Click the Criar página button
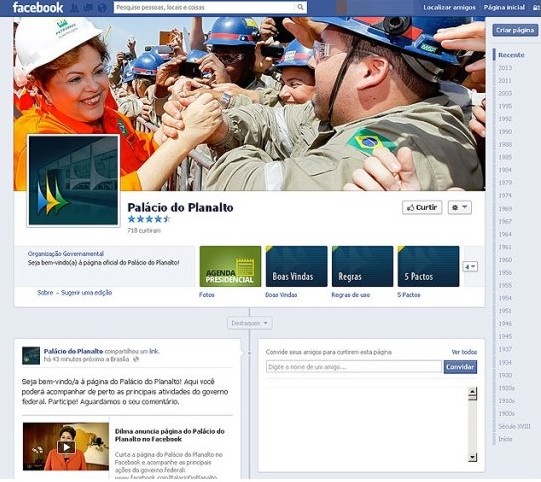 coord(515,30)
